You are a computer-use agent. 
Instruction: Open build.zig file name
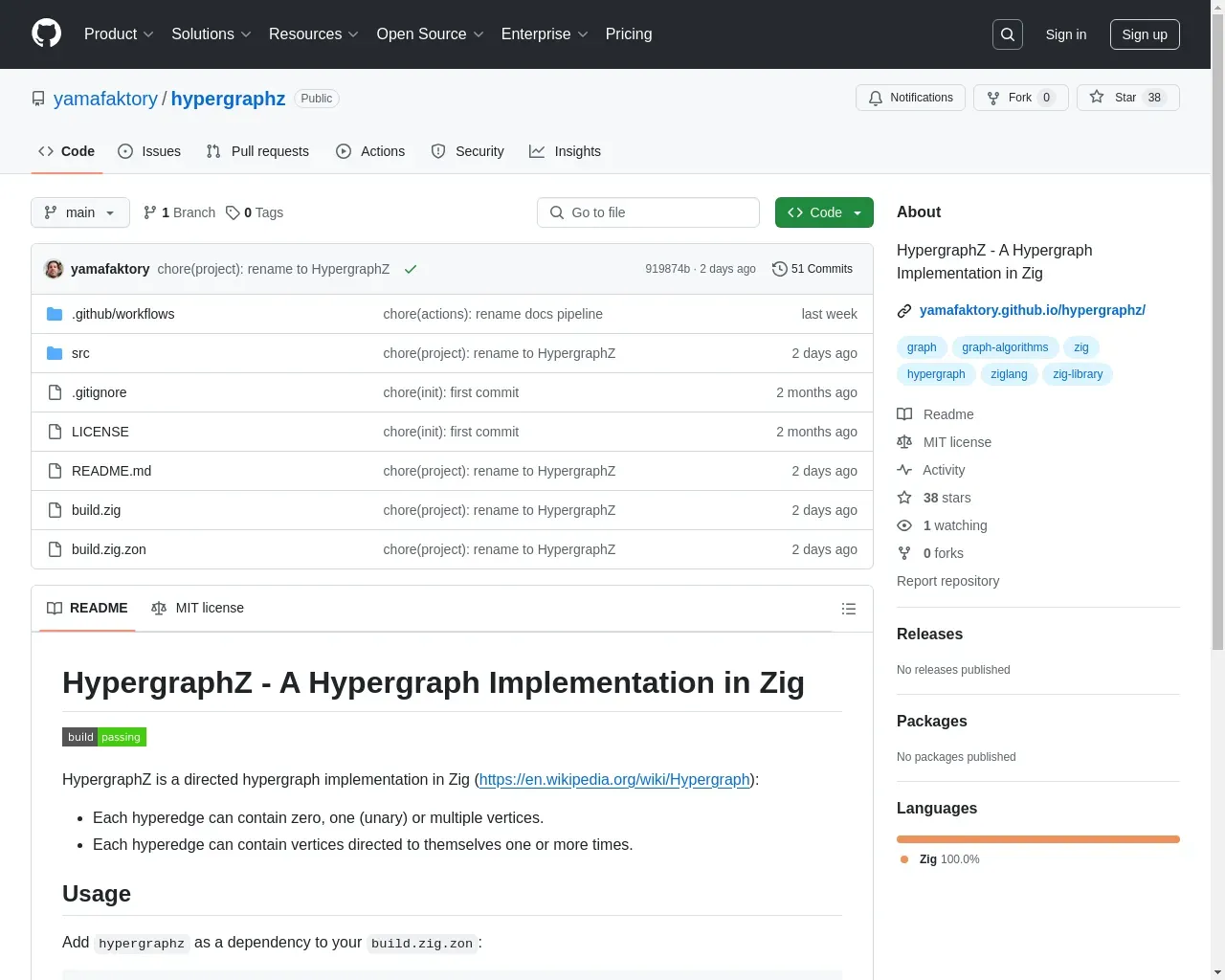tap(96, 510)
